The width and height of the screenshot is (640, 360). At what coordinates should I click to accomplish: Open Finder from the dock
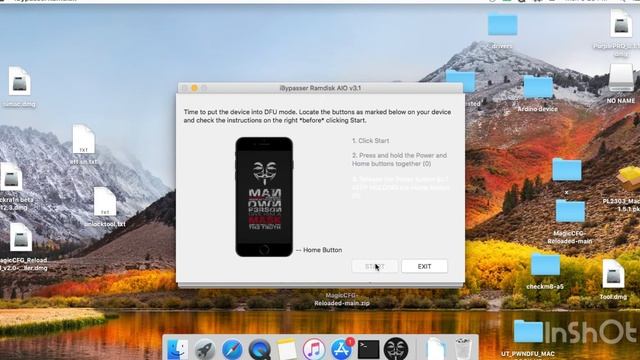pyautogui.click(x=178, y=349)
